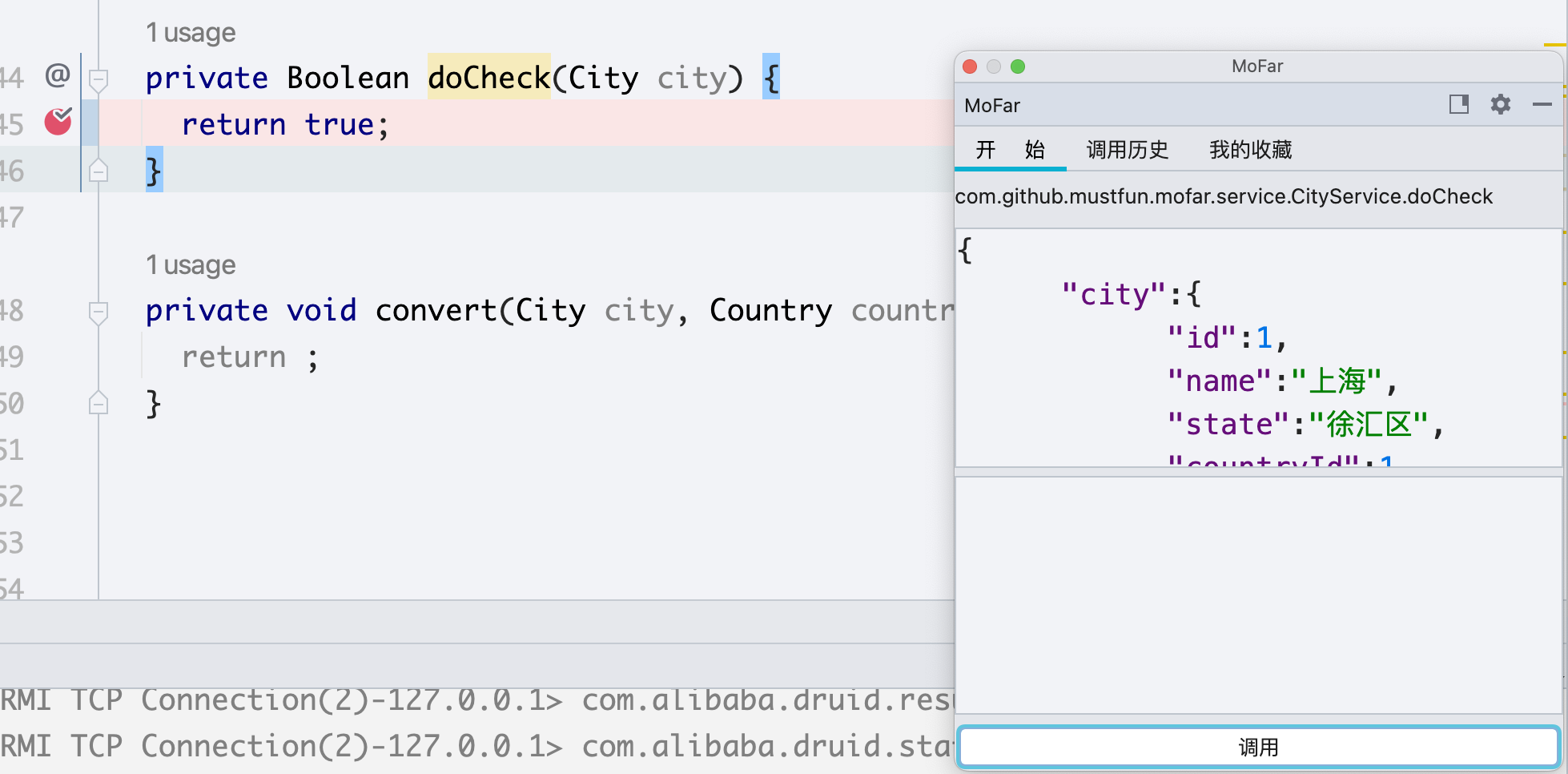Click the CityService.doCheck method path field

[x=1258, y=197]
